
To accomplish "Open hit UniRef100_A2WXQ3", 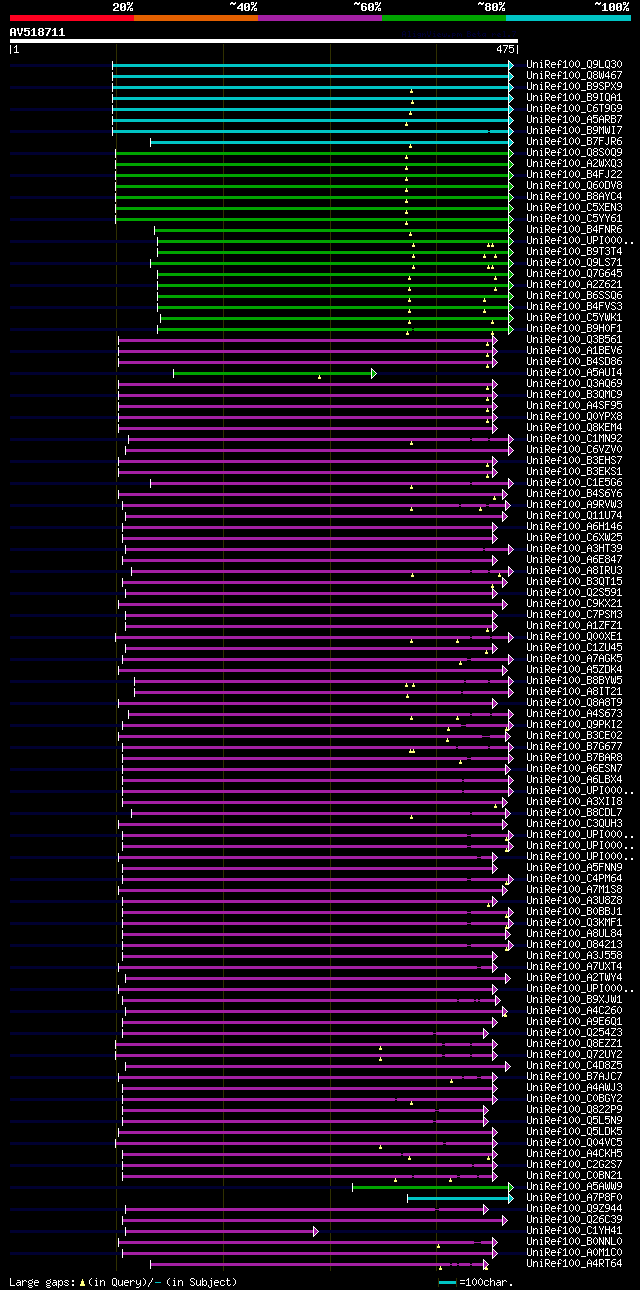I will pos(574,164).
